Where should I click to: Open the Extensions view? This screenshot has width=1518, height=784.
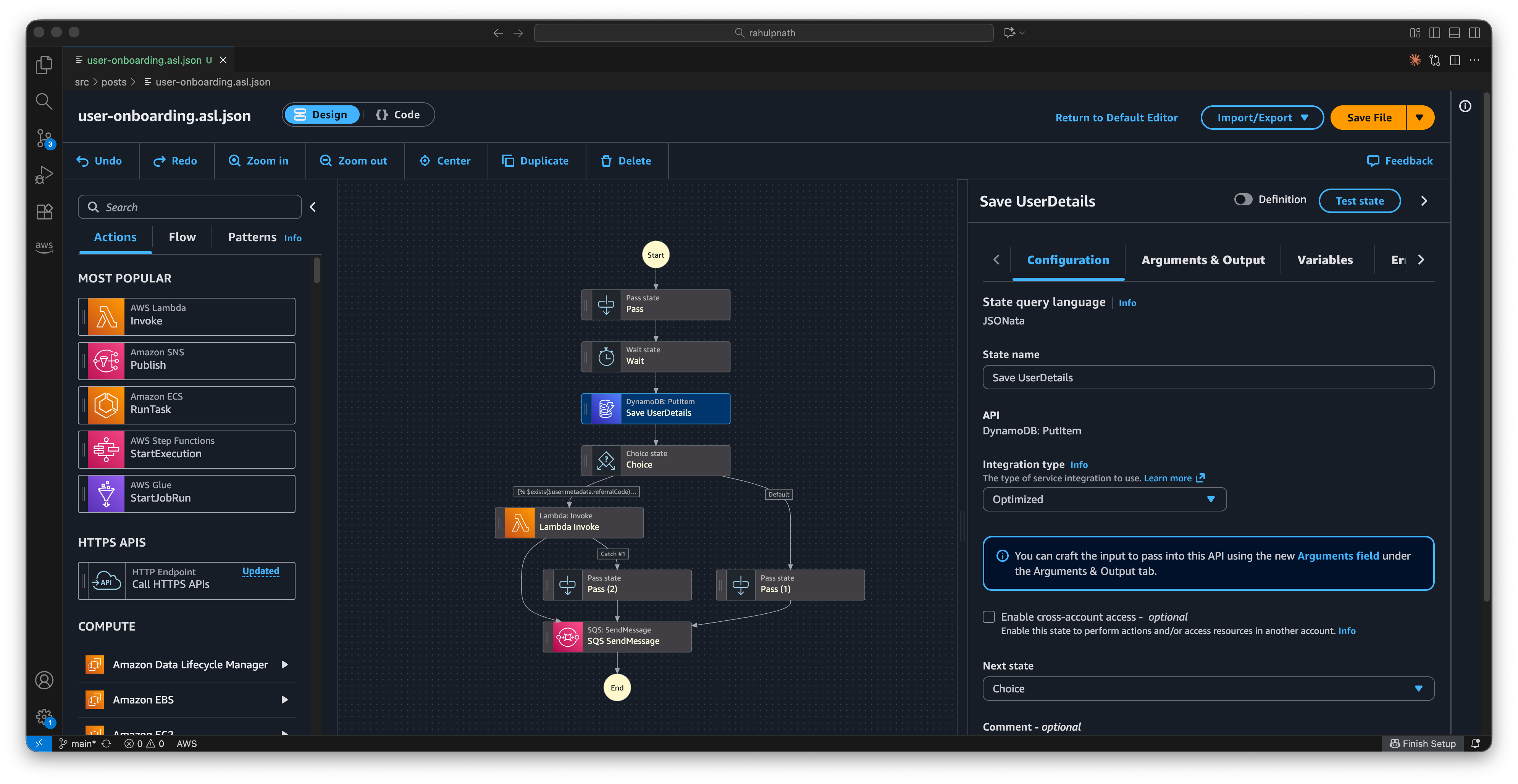pos(44,211)
